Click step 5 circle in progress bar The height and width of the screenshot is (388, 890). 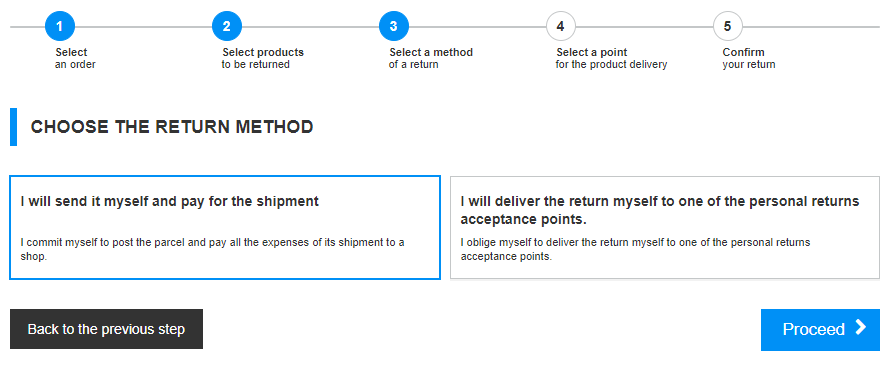click(x=728, y=26)
